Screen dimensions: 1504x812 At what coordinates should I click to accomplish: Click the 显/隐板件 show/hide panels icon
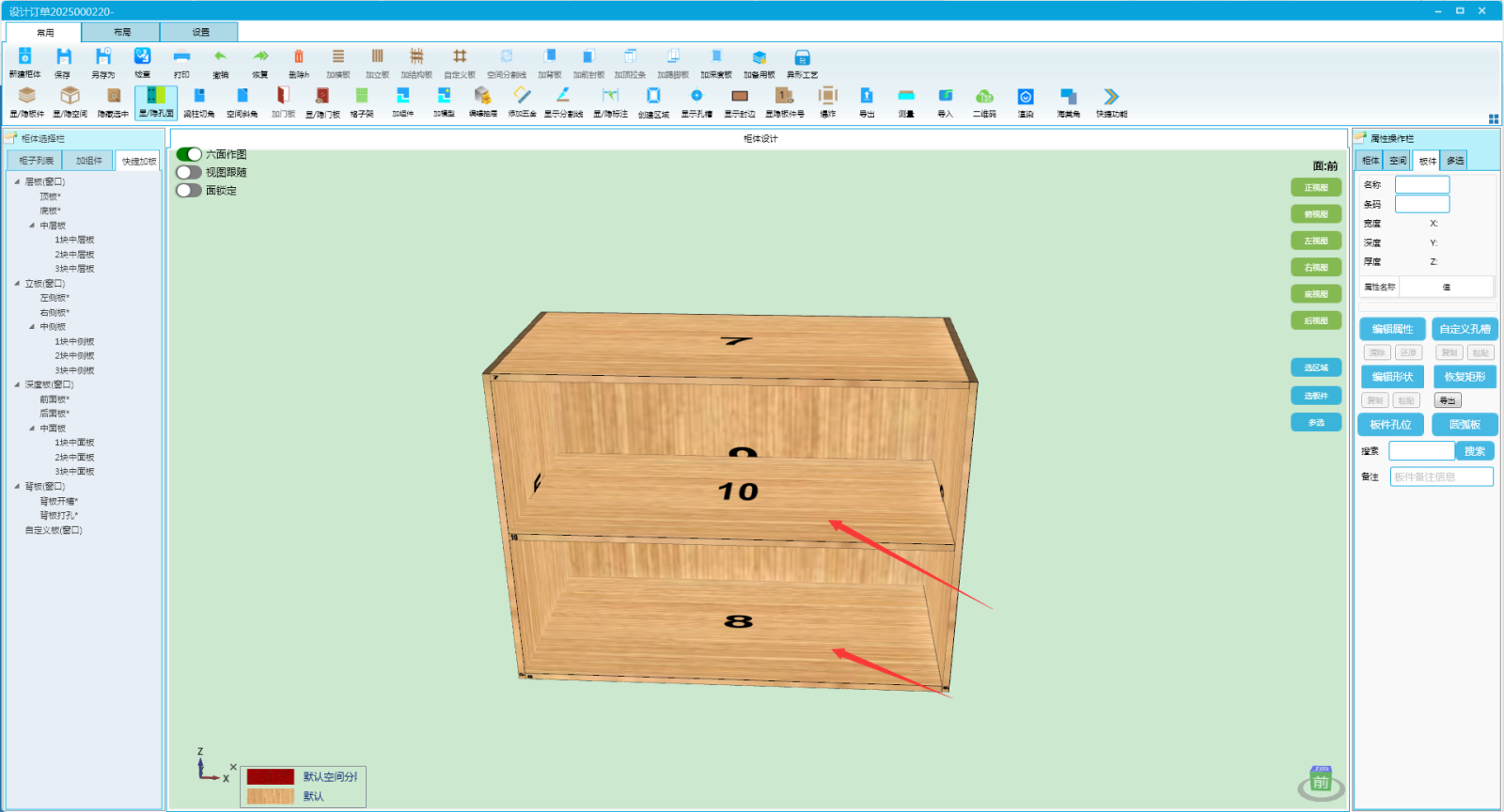click(27, 96)
